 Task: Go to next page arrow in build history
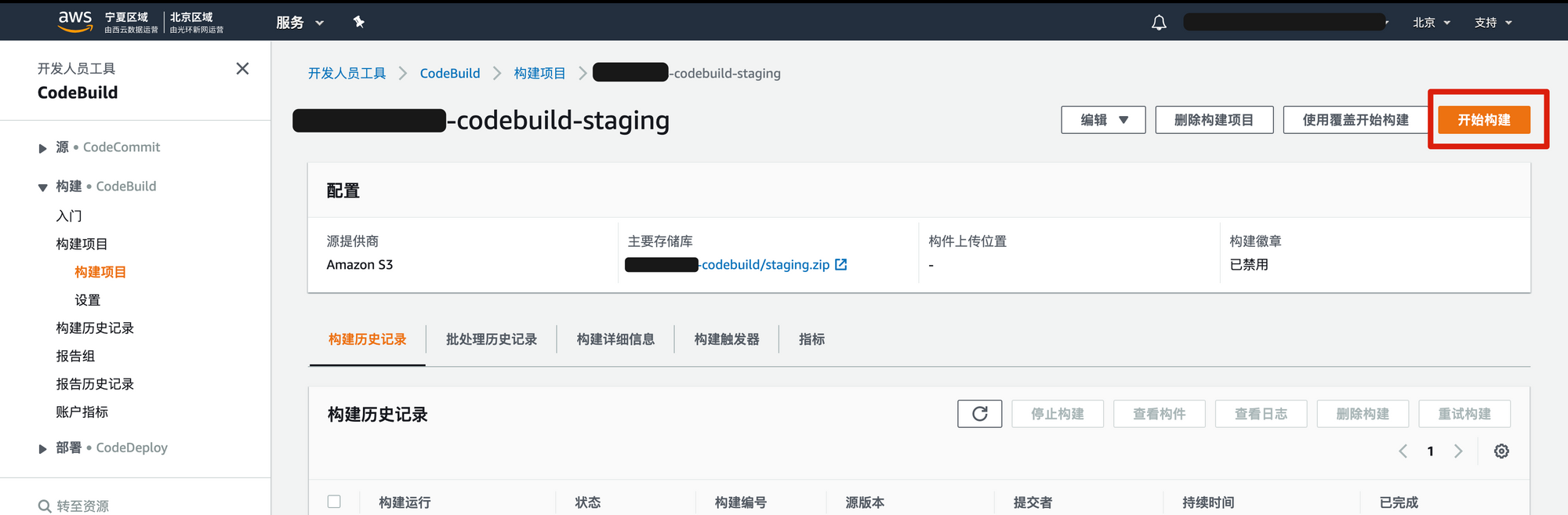tap(1458, 452)
